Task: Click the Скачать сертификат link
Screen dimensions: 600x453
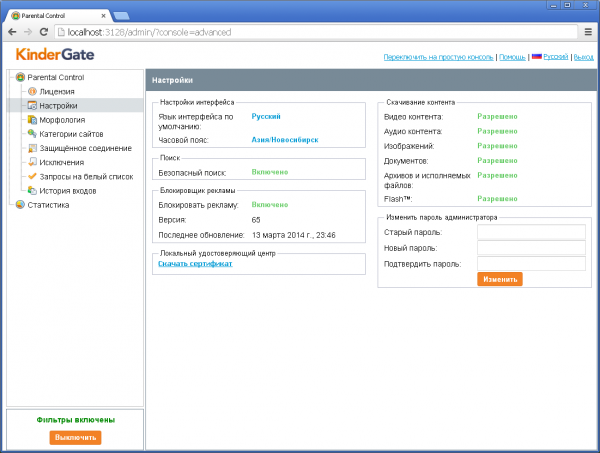Action: click(195, 263)
